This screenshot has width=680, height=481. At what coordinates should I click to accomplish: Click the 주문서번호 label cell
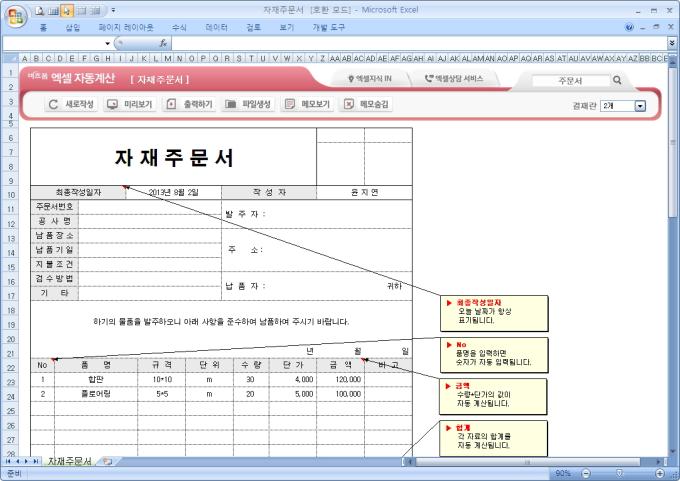click(55, 206)
